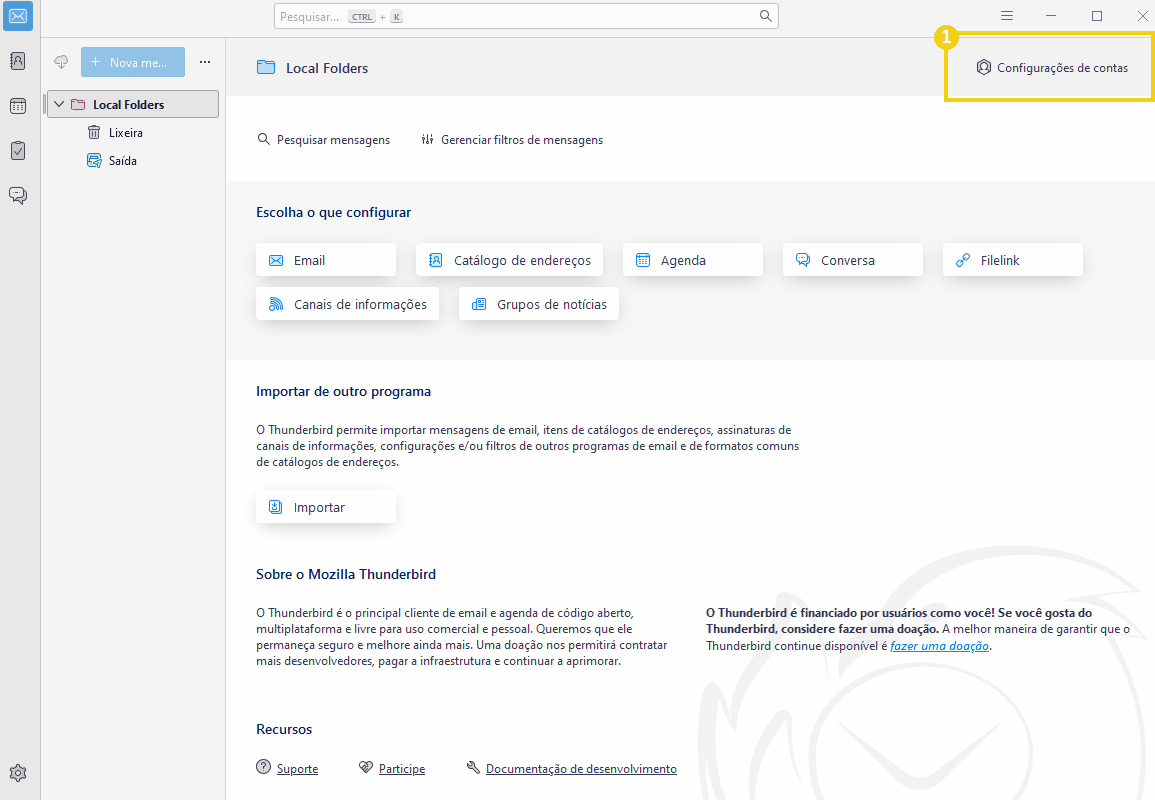Open Catálogo de endereços configuration
Viewport: 1155px width, 800px height.
[x=509, y=259]
